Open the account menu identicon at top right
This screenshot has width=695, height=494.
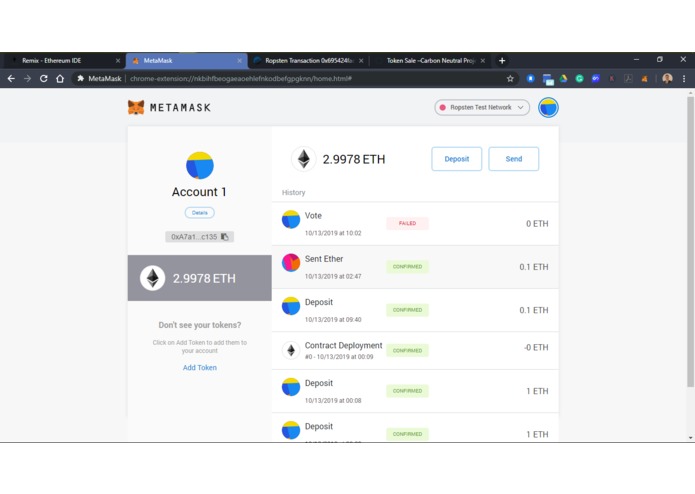click(548, 107)
